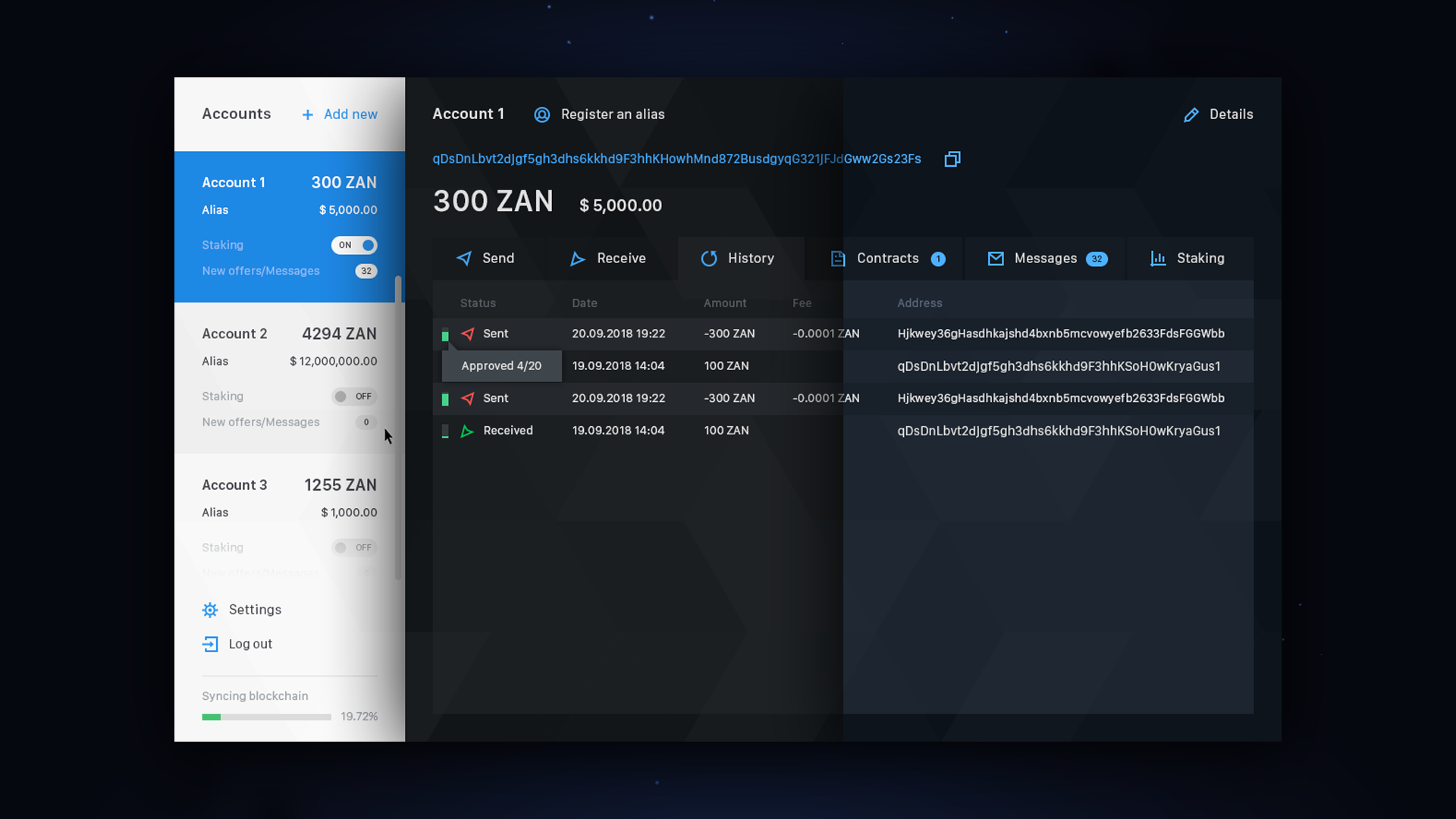Click Account 2 messages badge 0
This screenshot has height=819, width=1456.
point(366,422)
